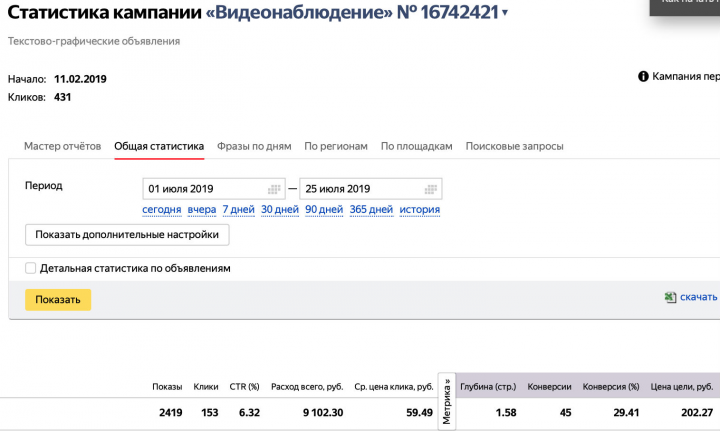Screen dimensions: 720x431
Task: Open the 'По площадкам' tab
Action: click(x=416, y=146)
